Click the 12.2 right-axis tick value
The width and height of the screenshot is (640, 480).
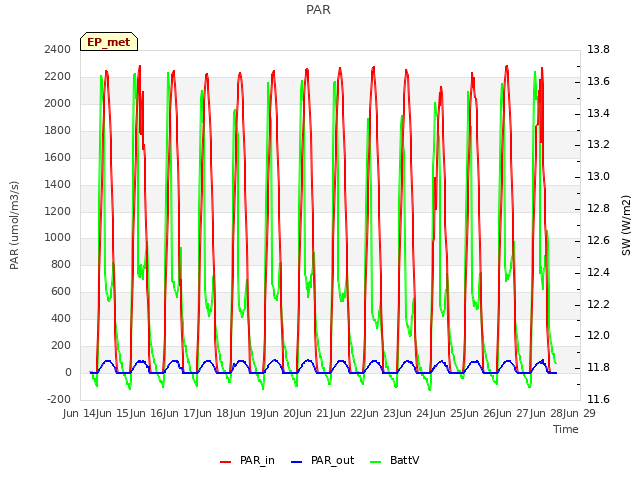(598, 304)
